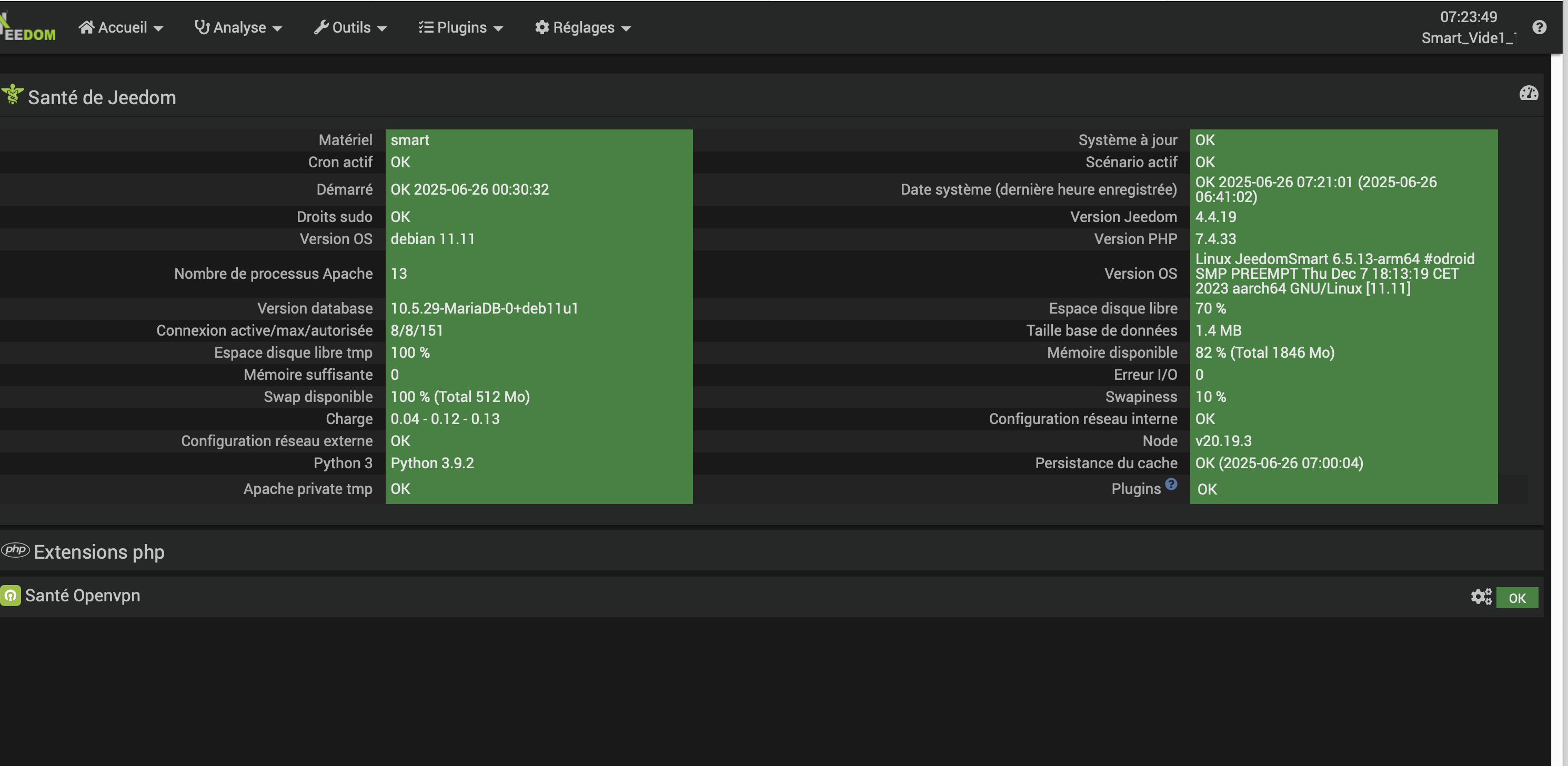
Task: Click the Démarré value 'OK 2025-06-26 00:30:32'
Action: [470, 189]
